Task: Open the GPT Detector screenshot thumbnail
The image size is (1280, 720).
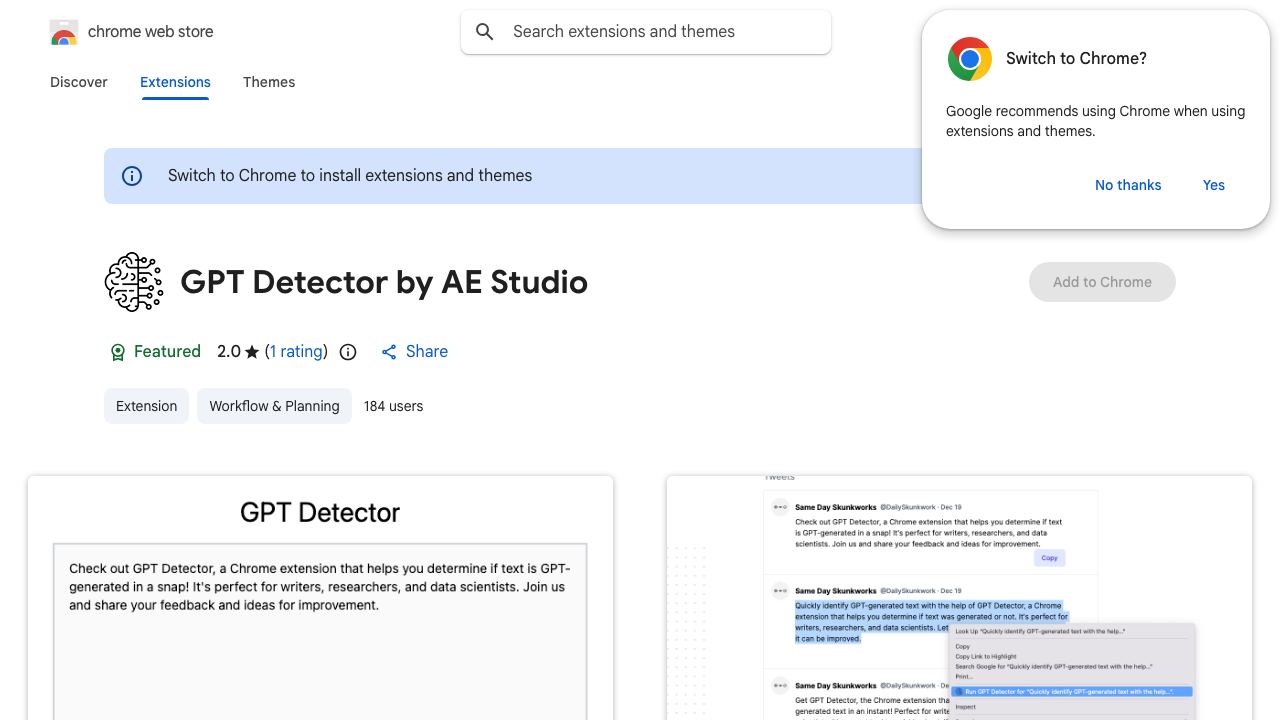Action: (x=320, y=598)
